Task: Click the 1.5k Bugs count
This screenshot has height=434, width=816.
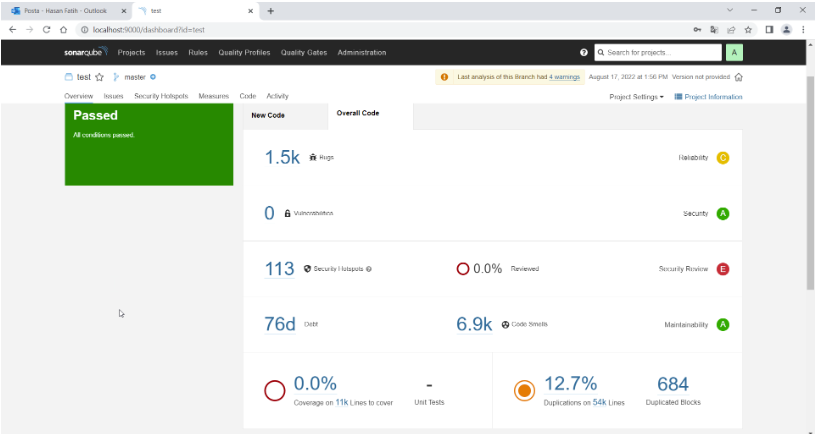Action: pyautogui.click(x=281, y=158)
